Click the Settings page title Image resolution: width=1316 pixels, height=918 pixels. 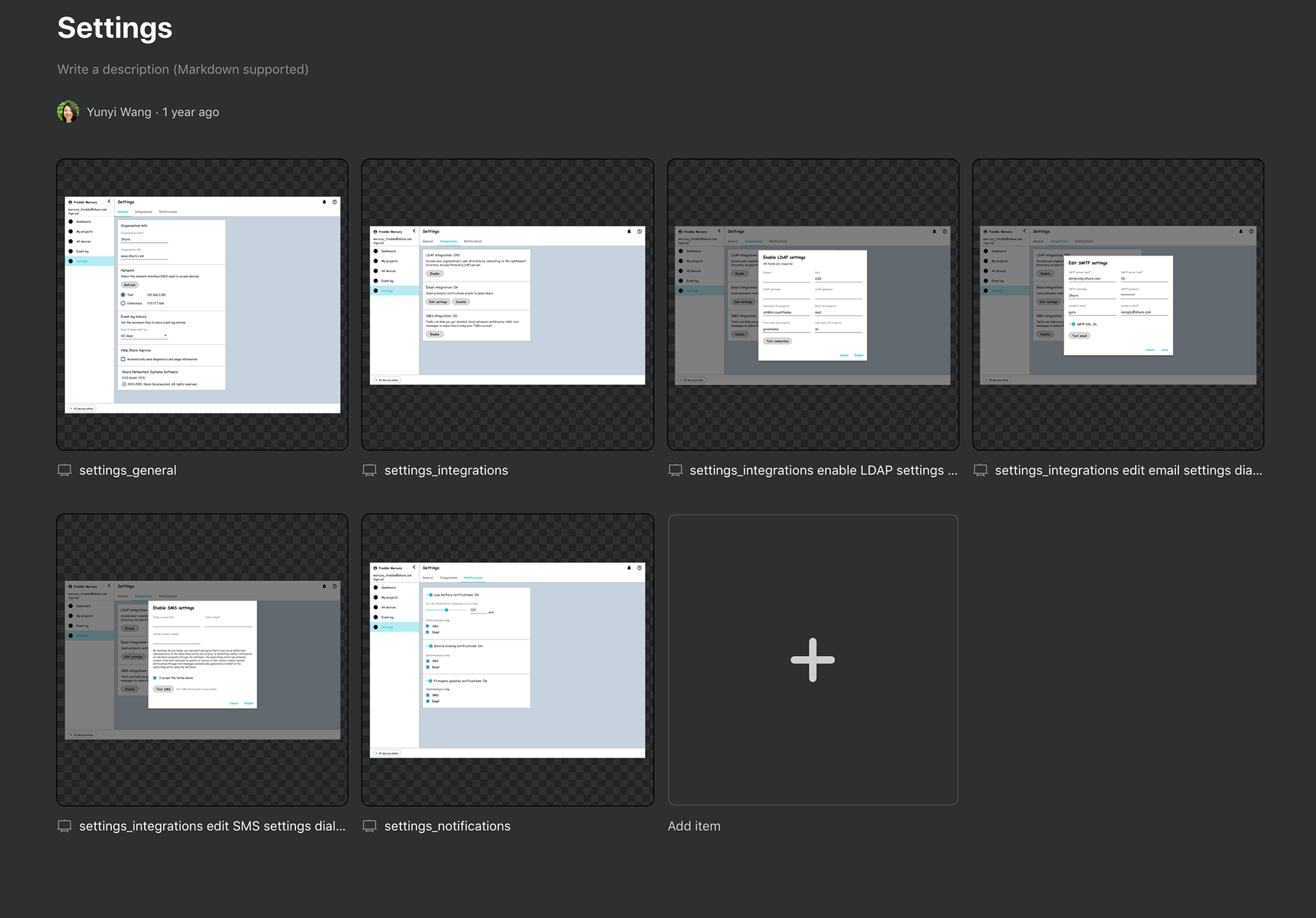[x=114, y=28]
